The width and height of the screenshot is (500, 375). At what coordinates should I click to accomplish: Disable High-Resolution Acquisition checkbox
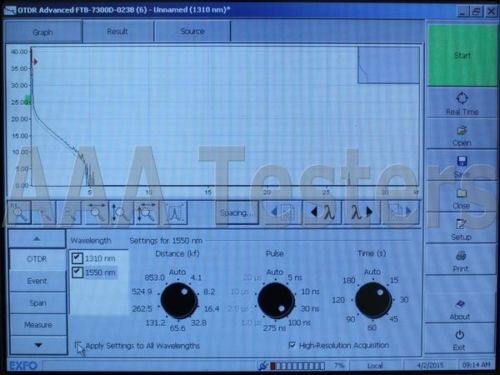292,345
